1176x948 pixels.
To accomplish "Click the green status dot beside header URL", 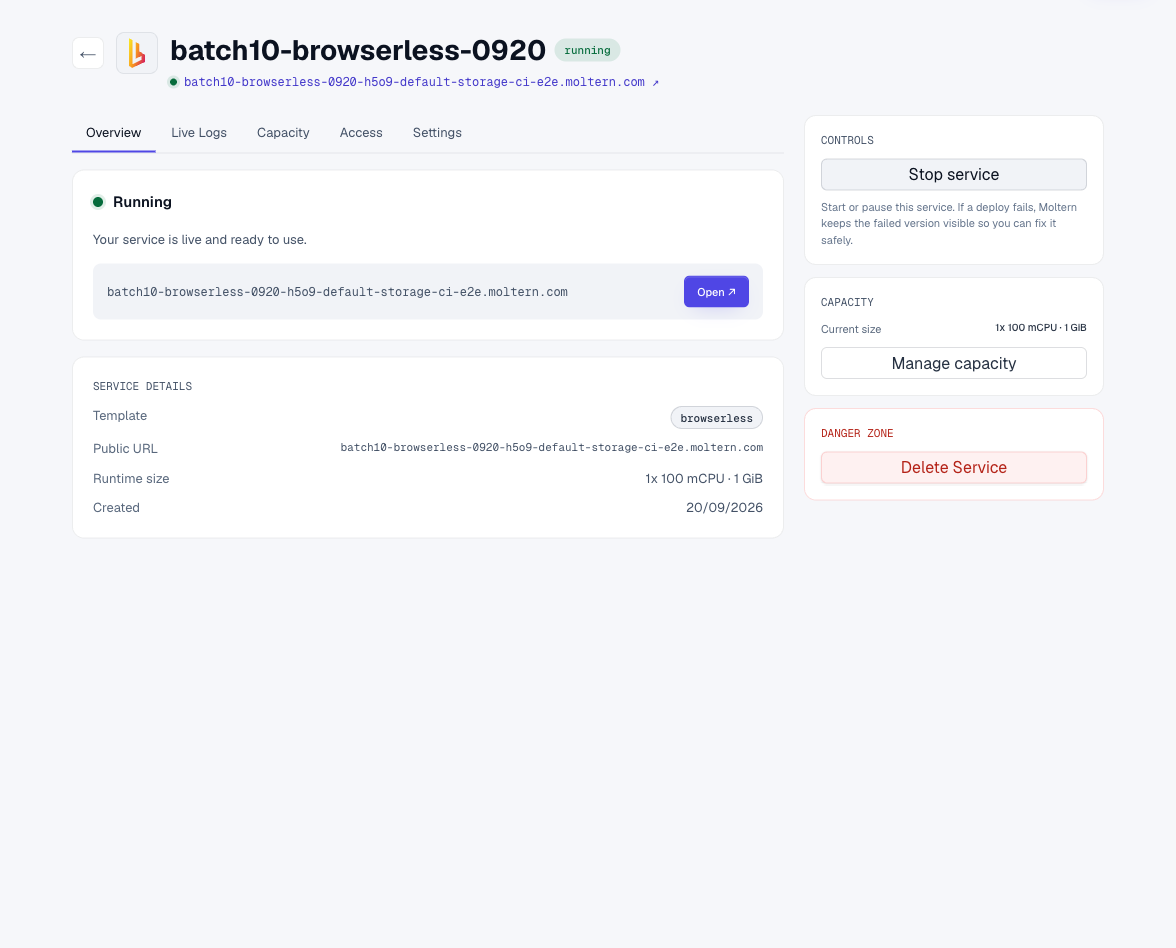I will [x=173, y=82].
